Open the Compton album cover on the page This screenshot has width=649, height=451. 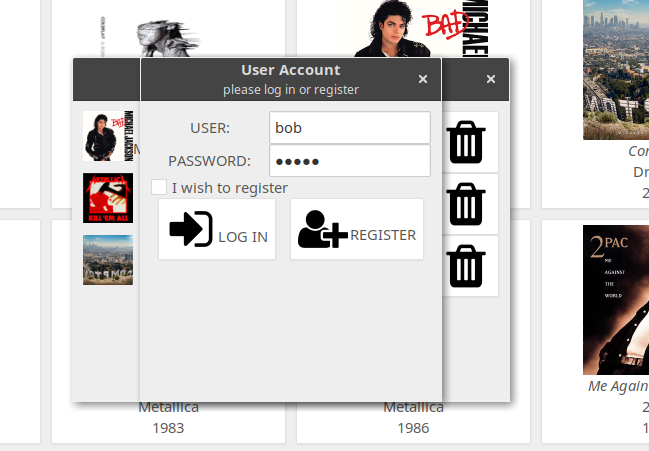616,70
